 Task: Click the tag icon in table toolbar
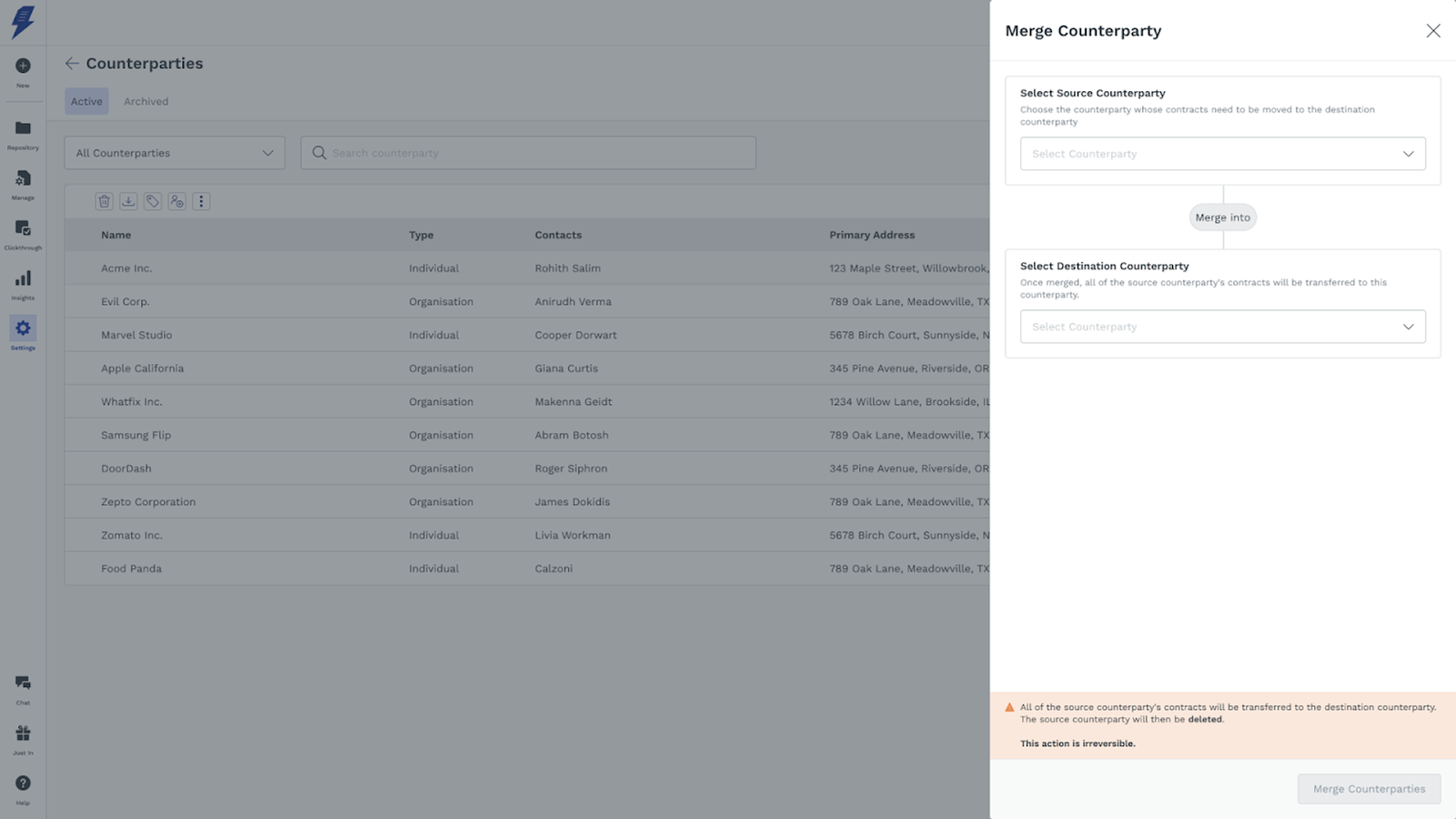click(153, 202)
